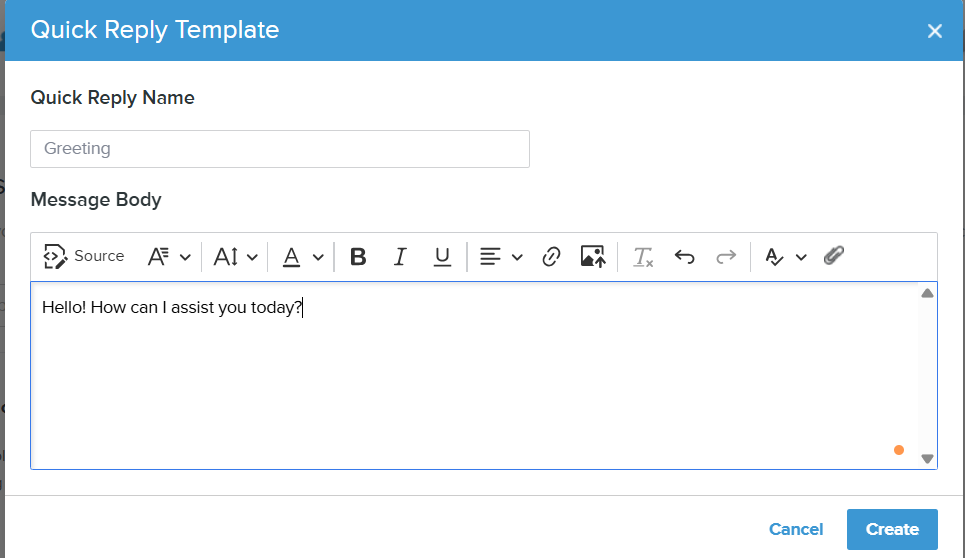Toggle bold formatting
The width and height of the screenshot is (965, 558).
pos(358,257)
